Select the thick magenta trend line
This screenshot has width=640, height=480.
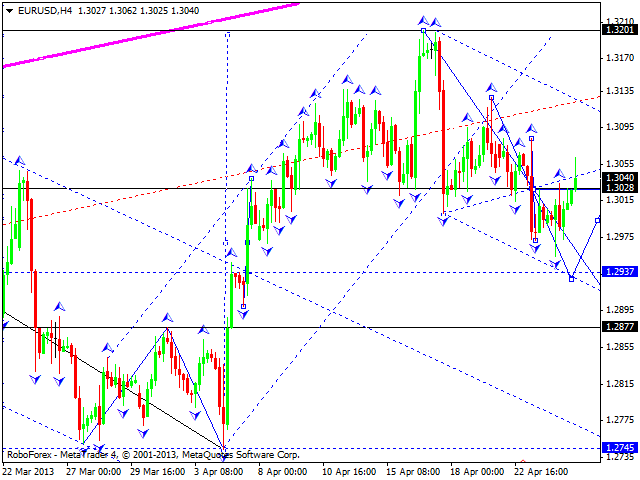pos(150,35)
